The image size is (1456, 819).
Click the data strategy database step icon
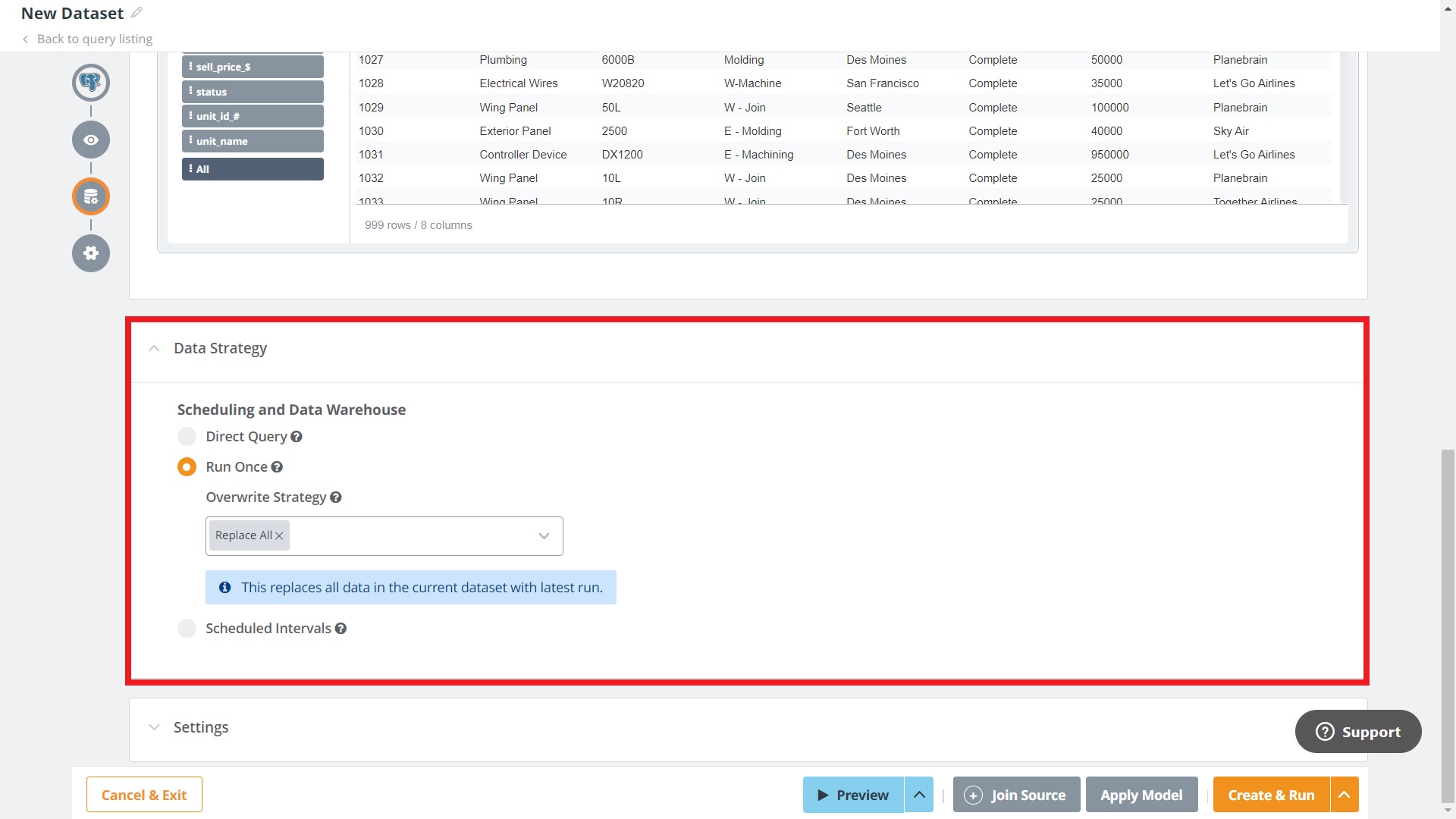coord(91,197)
